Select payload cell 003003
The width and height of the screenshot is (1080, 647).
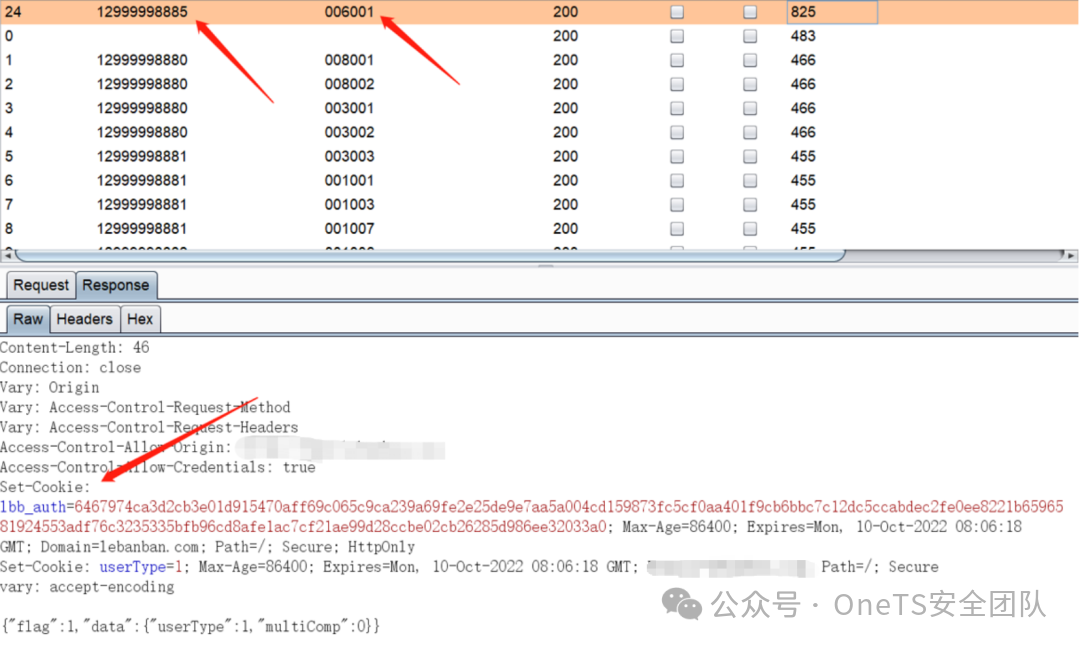349,156
